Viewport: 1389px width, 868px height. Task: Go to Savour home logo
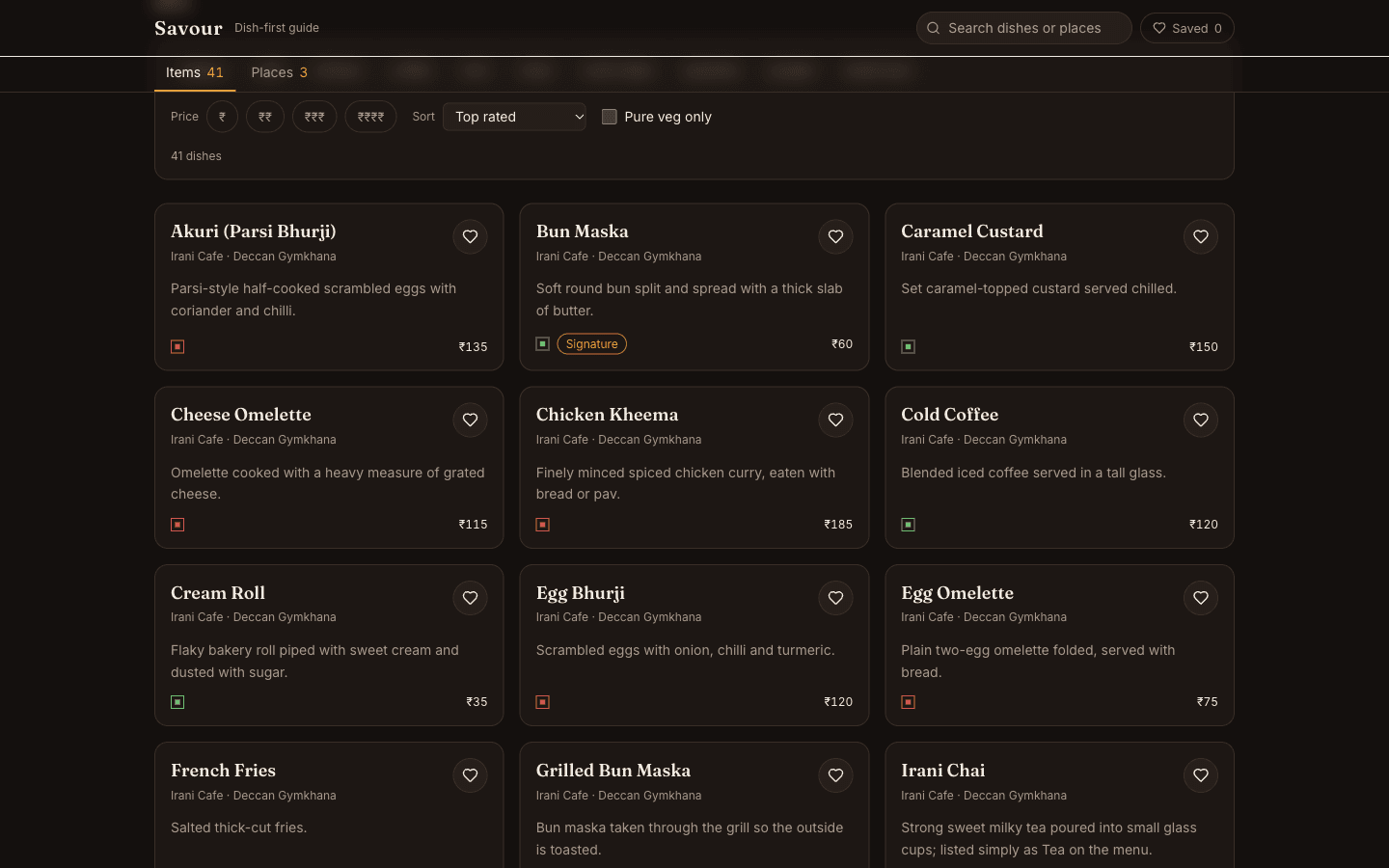click(x=188, y=28)
